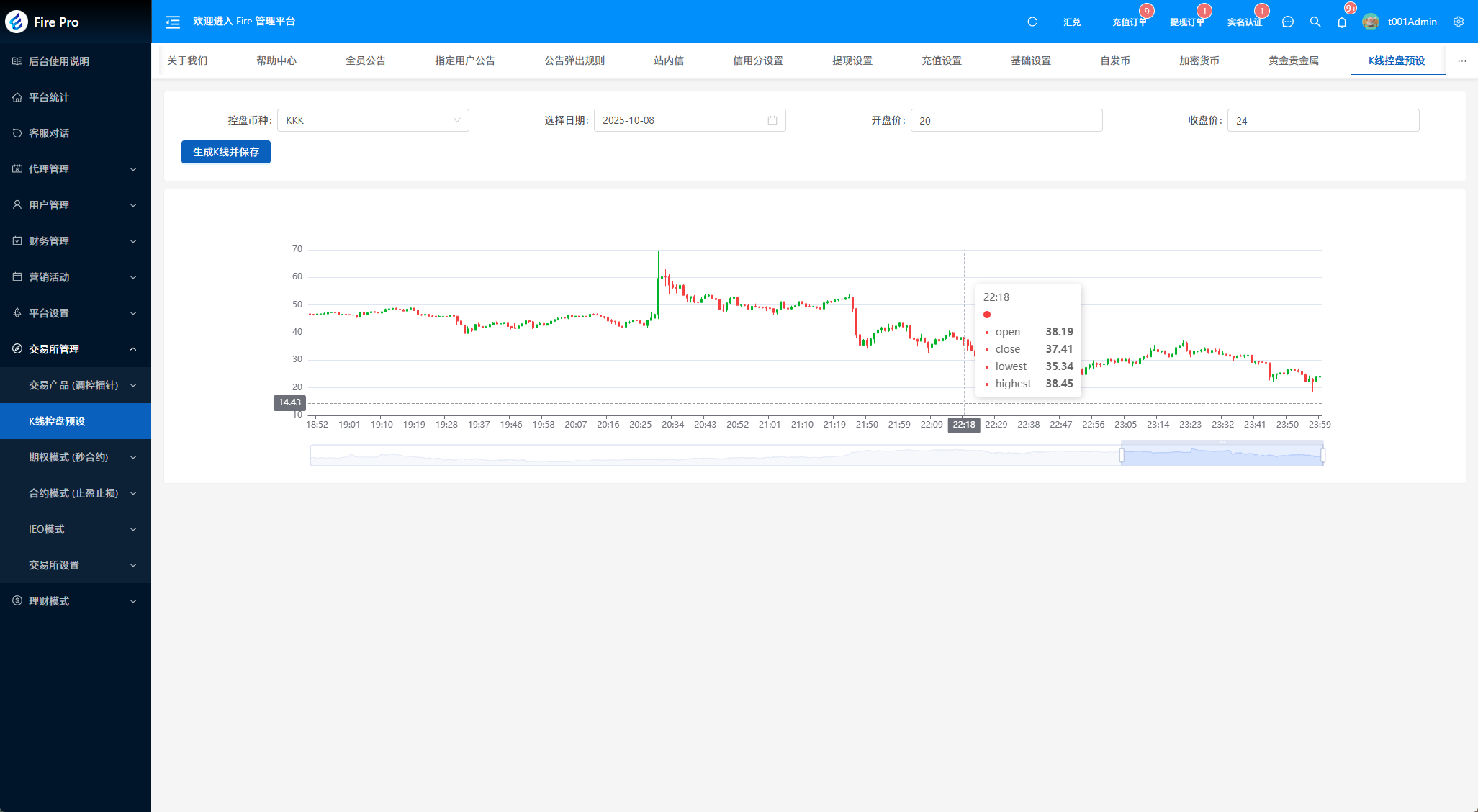Open the 控盘币种 KKK dropdown
The height and width of the screenshot is (812, 1478).
[373, 120]
